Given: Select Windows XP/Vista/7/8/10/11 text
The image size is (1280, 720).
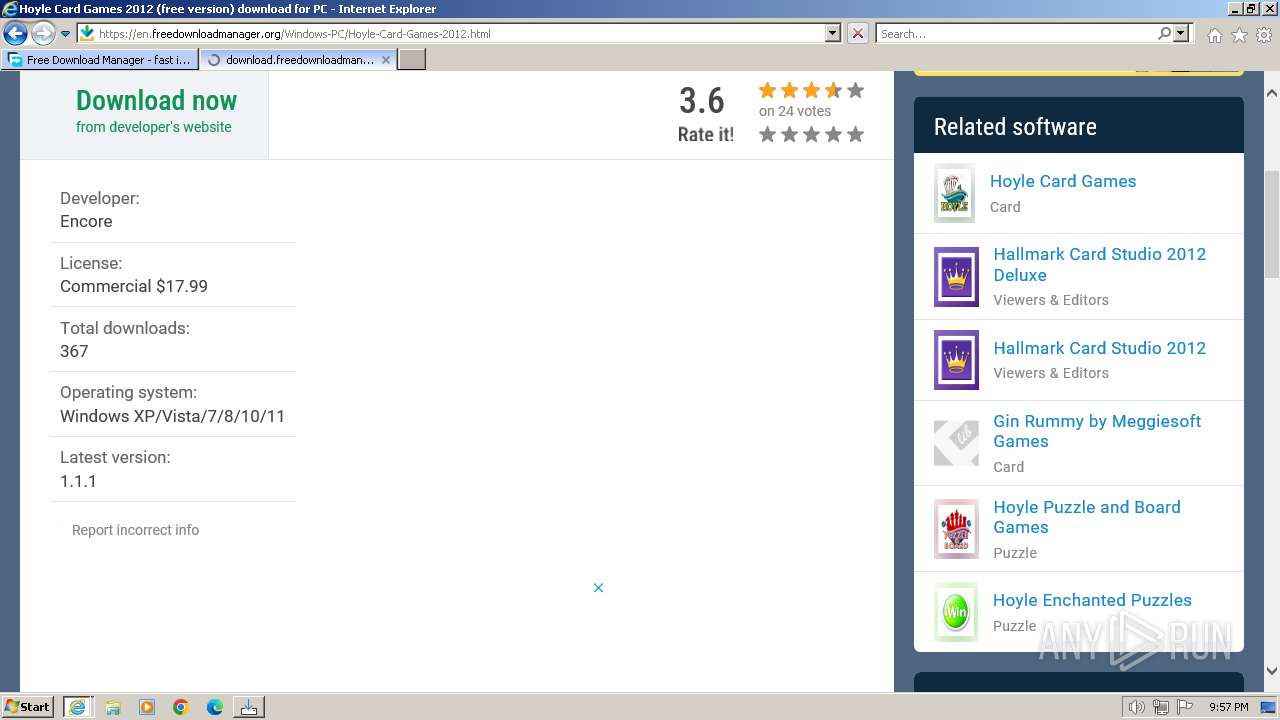Looking at the screenshot, I should pos(172,416).
